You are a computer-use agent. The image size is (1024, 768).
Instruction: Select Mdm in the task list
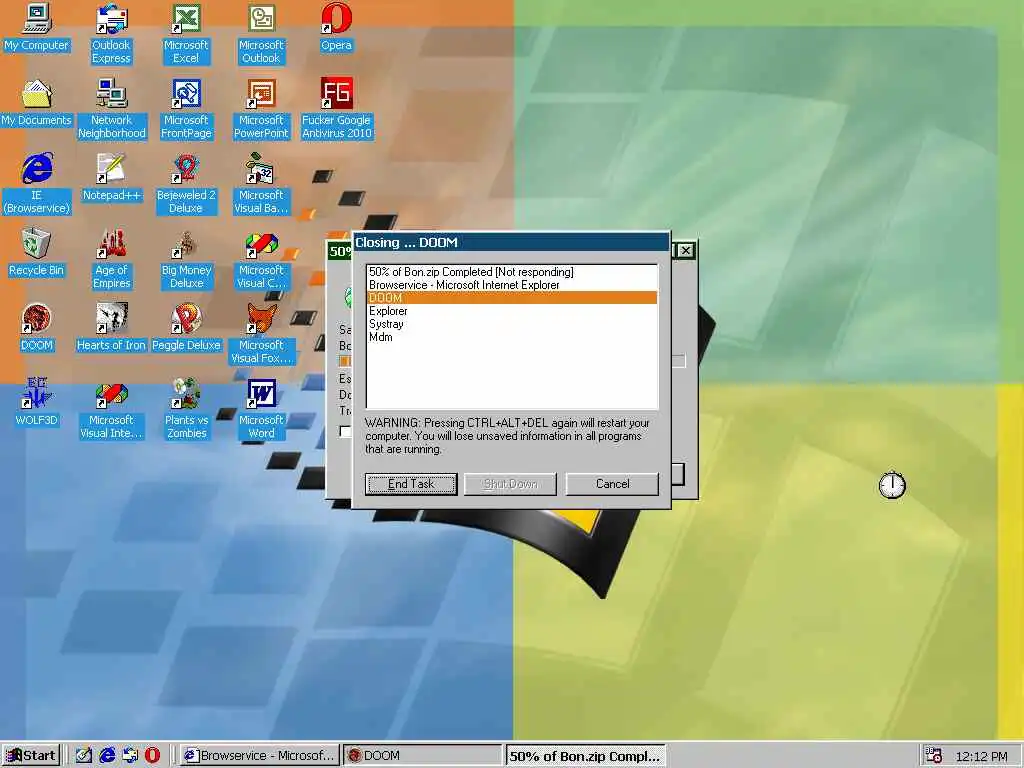coord(512,337)
